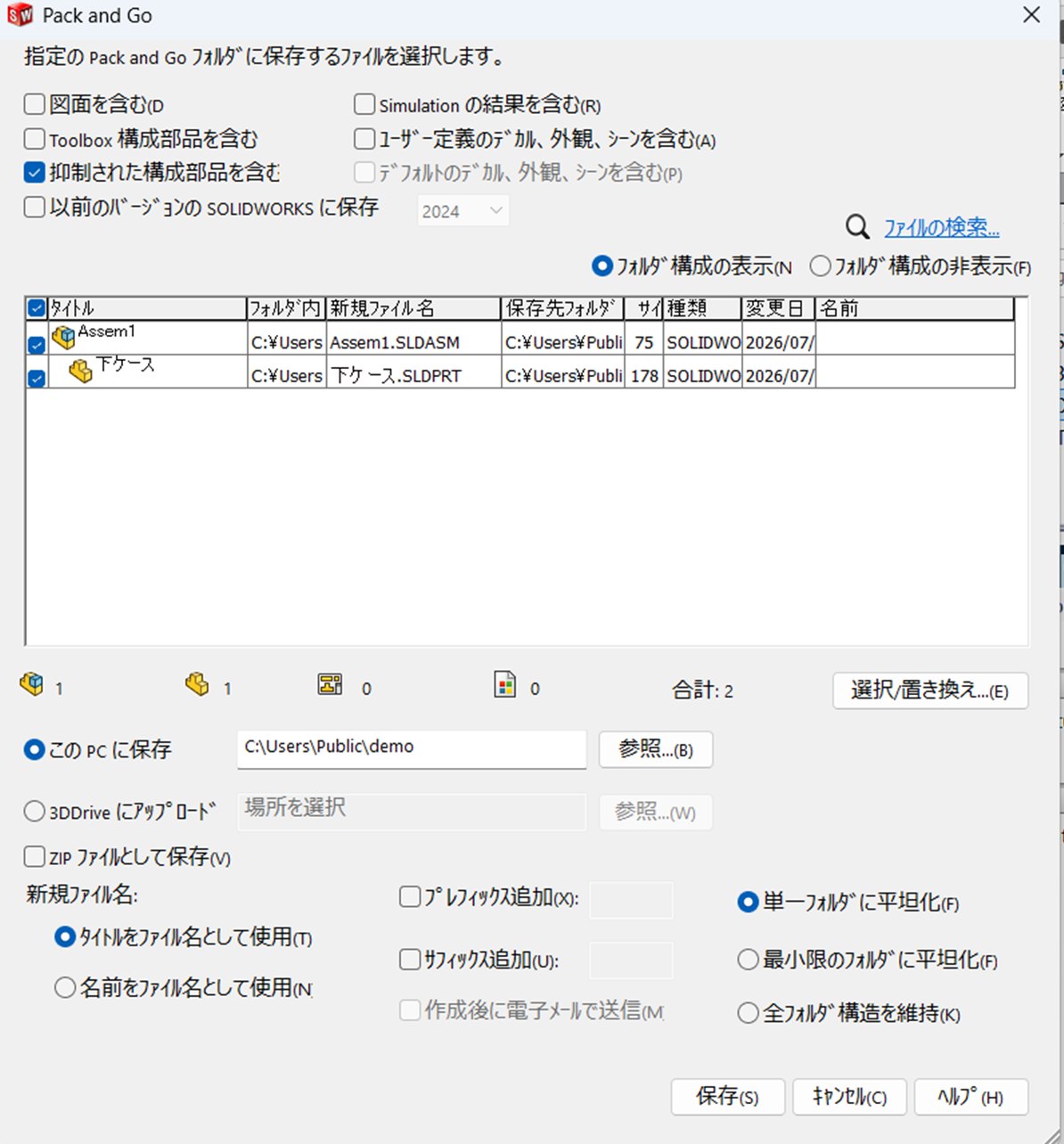Click the SOLIDWORKS logo icon in title bar
Viewport: 1064px width, 1144px height.
click(19, 15)
